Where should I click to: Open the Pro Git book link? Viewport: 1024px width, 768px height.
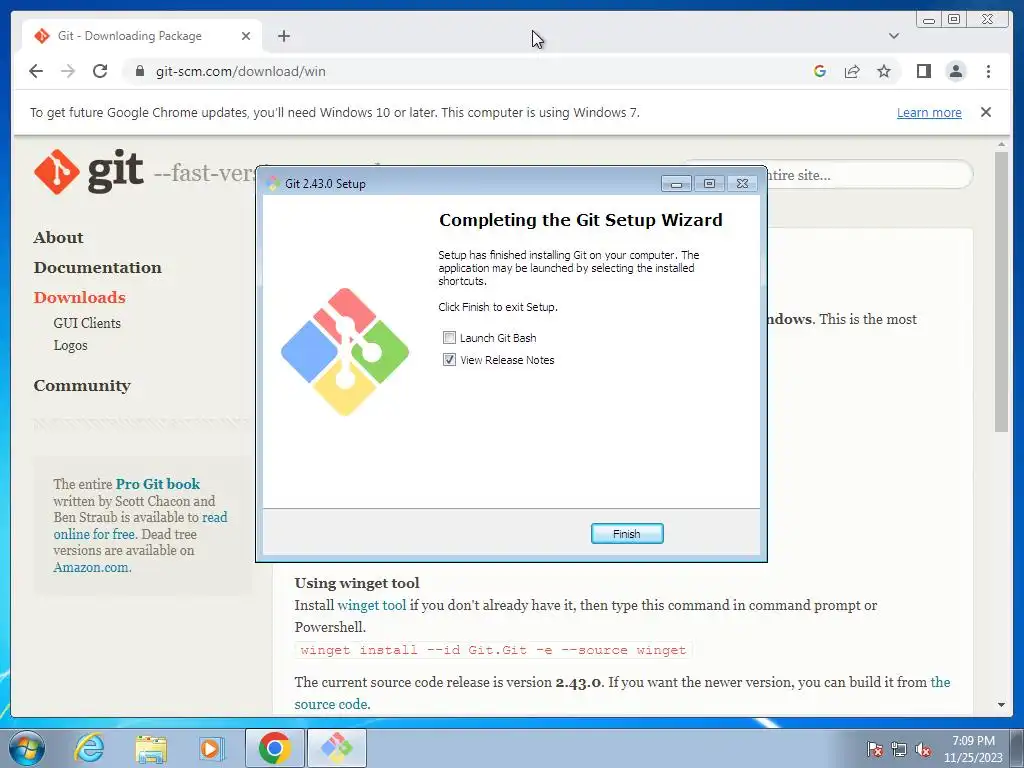coord(157,484)
